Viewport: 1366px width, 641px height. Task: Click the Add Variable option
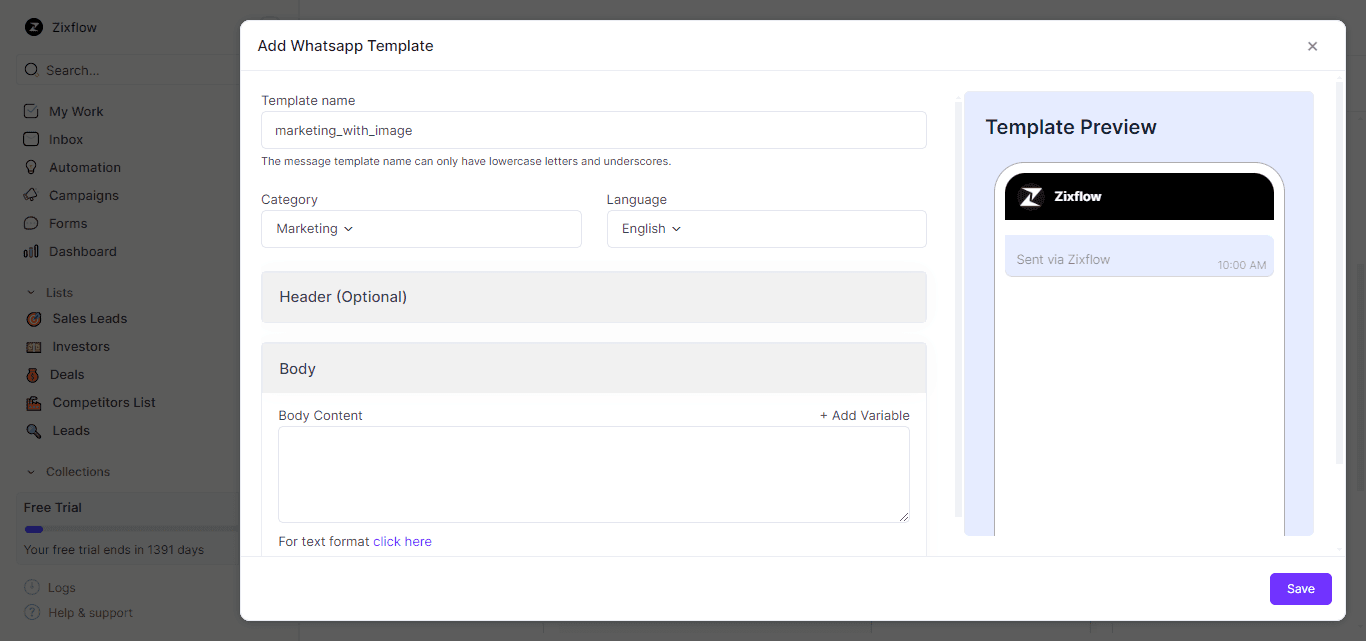[864, 415]
